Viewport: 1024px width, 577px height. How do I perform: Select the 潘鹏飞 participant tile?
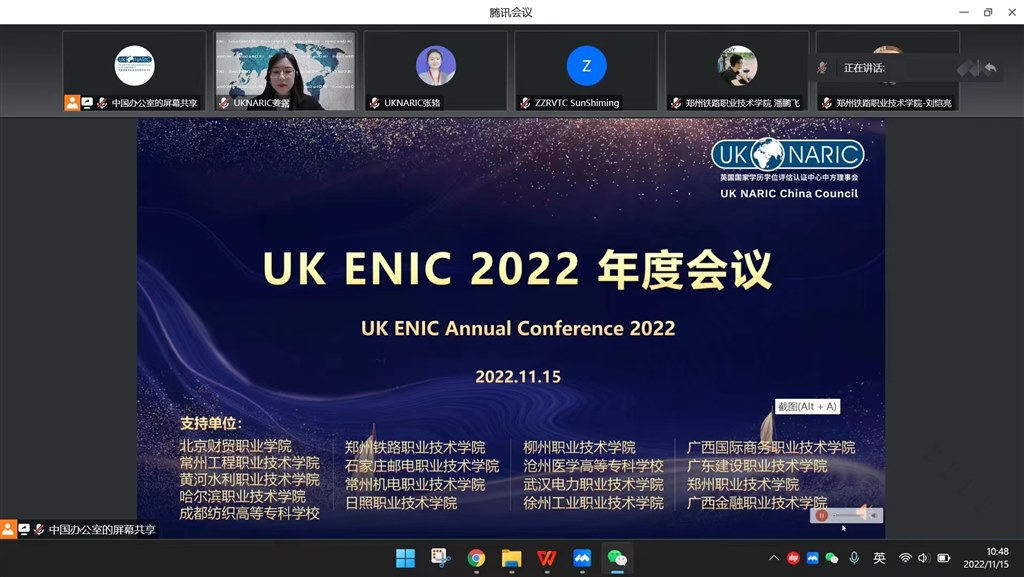click(x=737, y=70)
